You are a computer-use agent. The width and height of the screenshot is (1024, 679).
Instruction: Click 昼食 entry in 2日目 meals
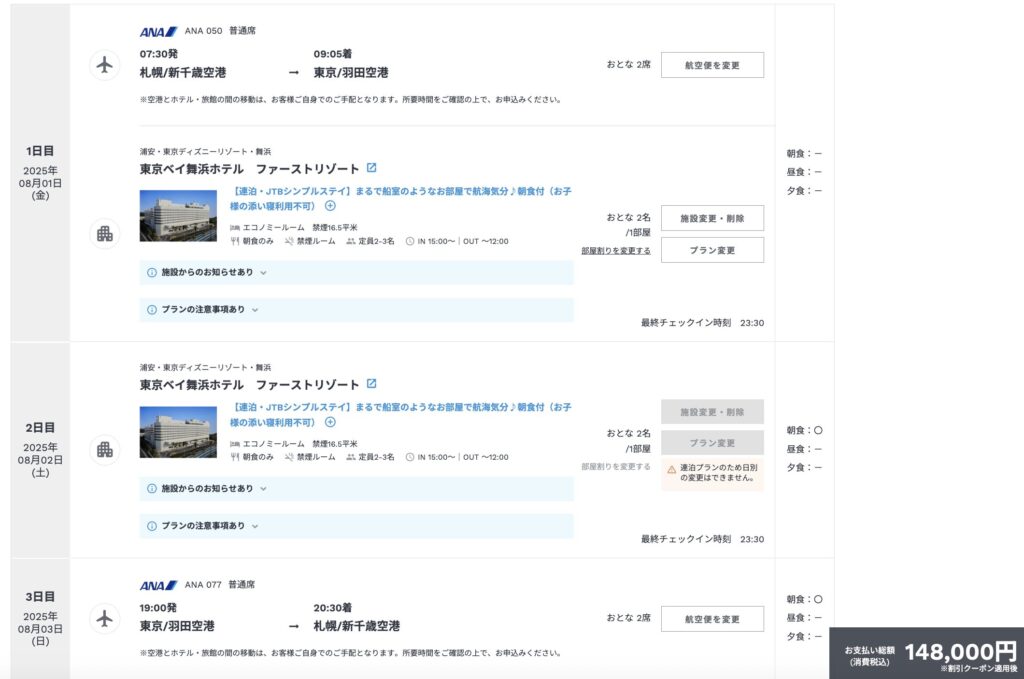click(804, 449)
